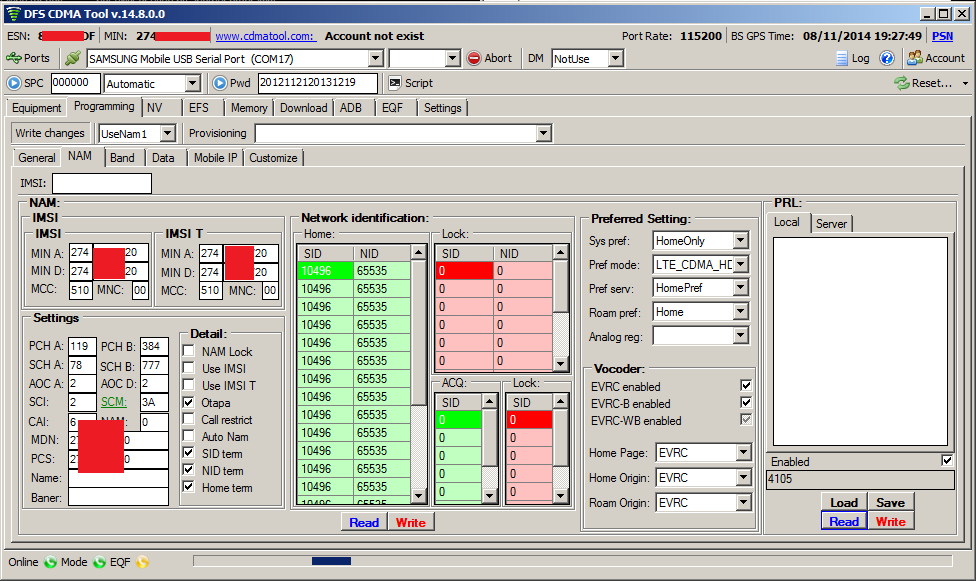976x581 pixels.
Task: Click the Network identification Write button
Action: pyautogui.click(x=411, y=522)
